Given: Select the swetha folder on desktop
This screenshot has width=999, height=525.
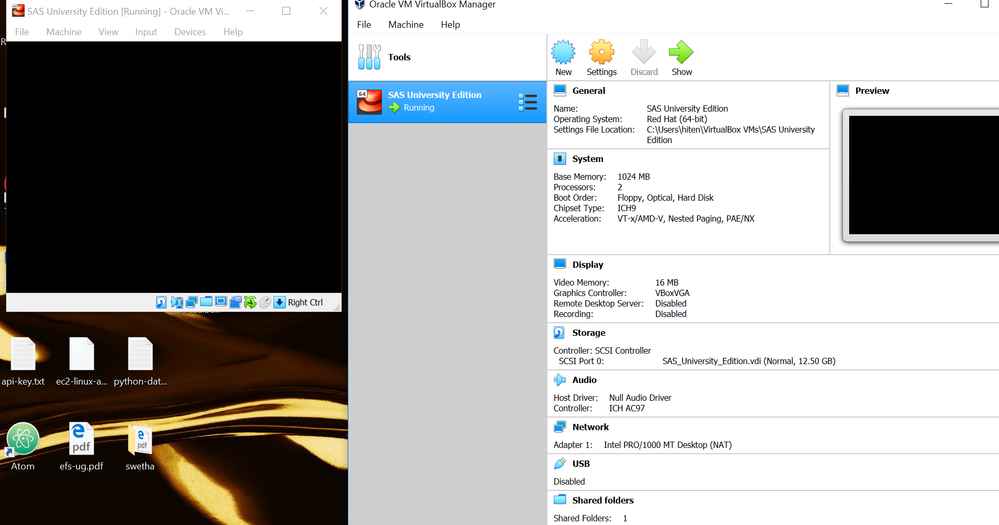Looking at the screenshot, I should [x=140, y=446].
